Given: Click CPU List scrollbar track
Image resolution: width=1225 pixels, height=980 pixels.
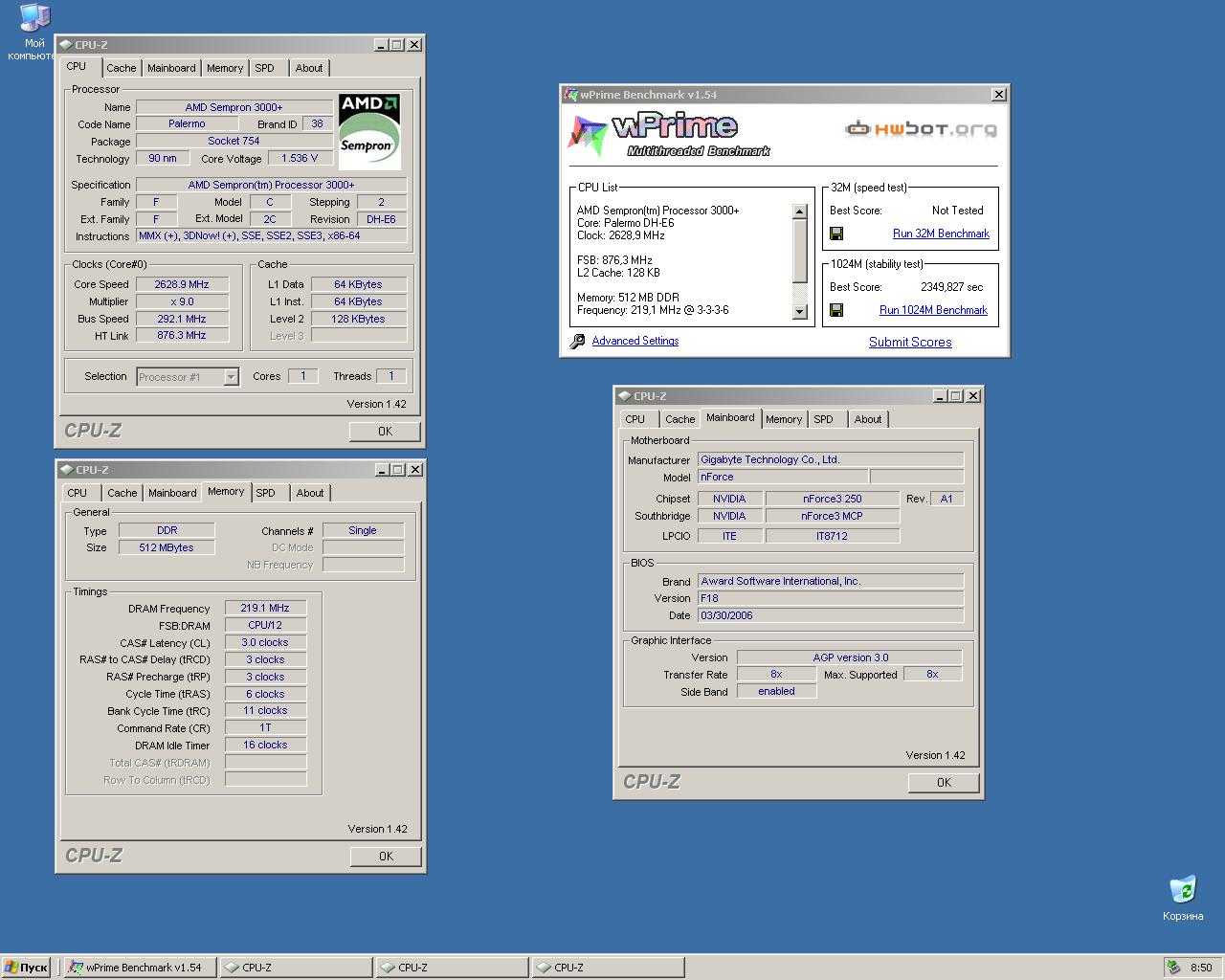Looking at the screenshot, I should (x=800, y=292).
